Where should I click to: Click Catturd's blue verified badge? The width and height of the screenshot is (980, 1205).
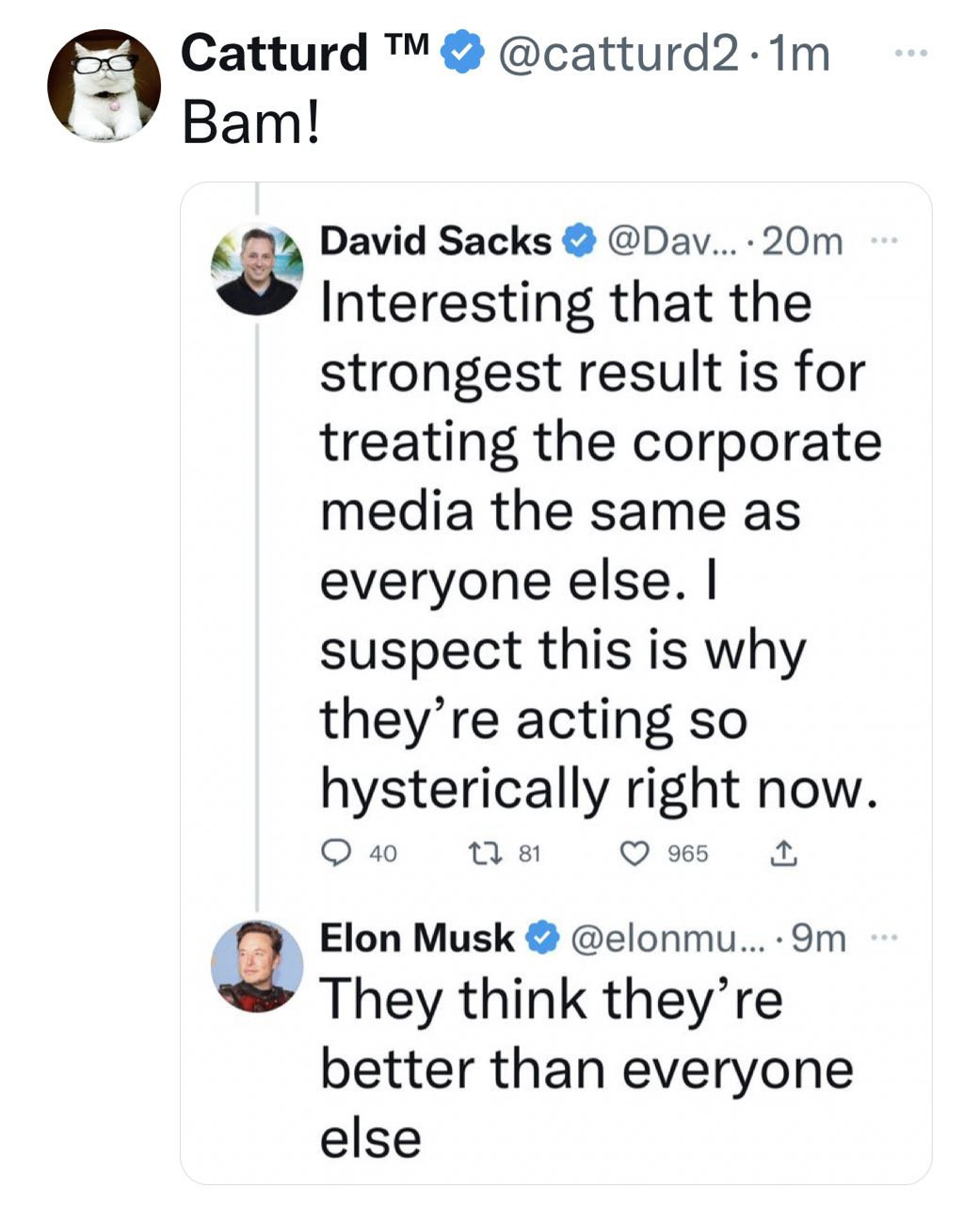[462, 52]
